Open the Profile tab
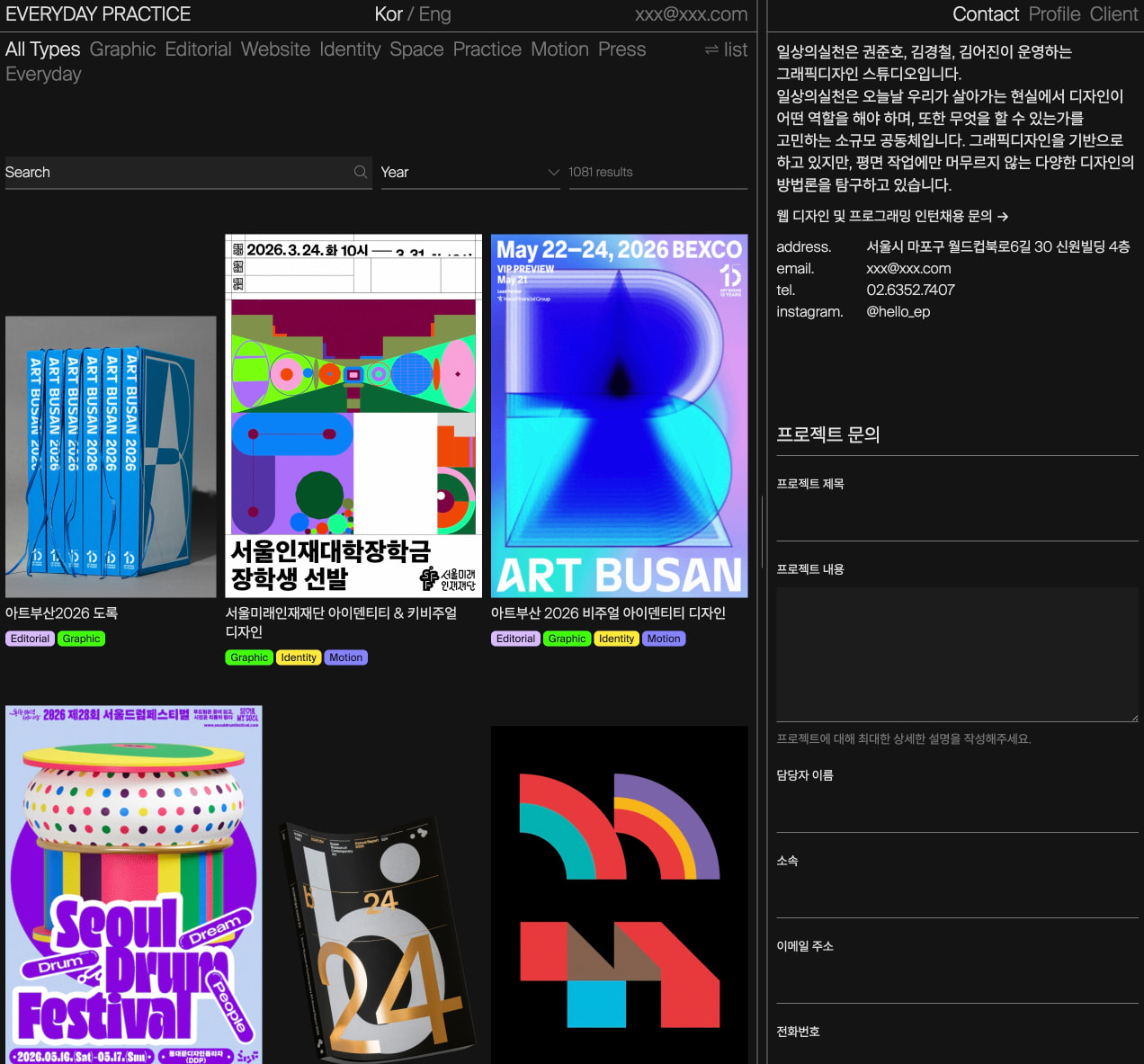Viewport: 1144px width, 1064px height. click(x=1054, y=14)
